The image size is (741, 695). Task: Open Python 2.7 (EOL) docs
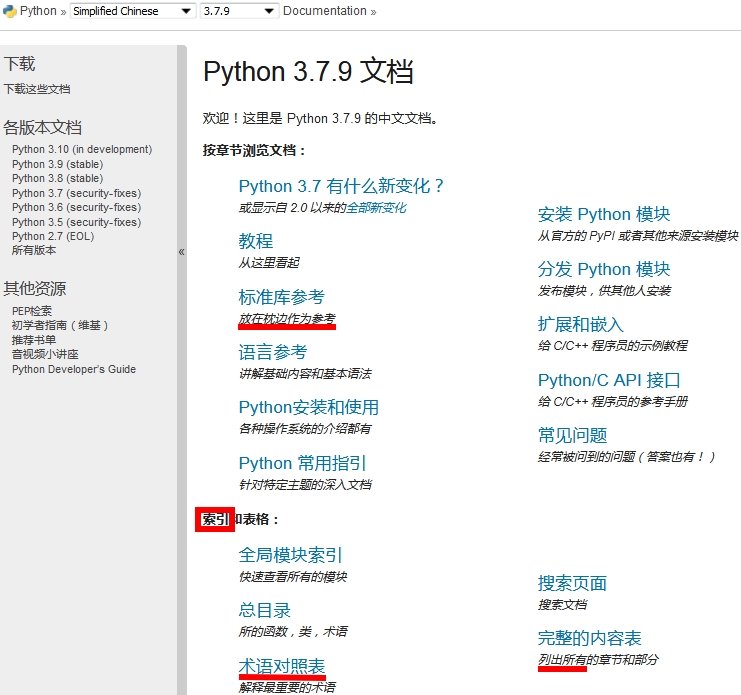53,236
